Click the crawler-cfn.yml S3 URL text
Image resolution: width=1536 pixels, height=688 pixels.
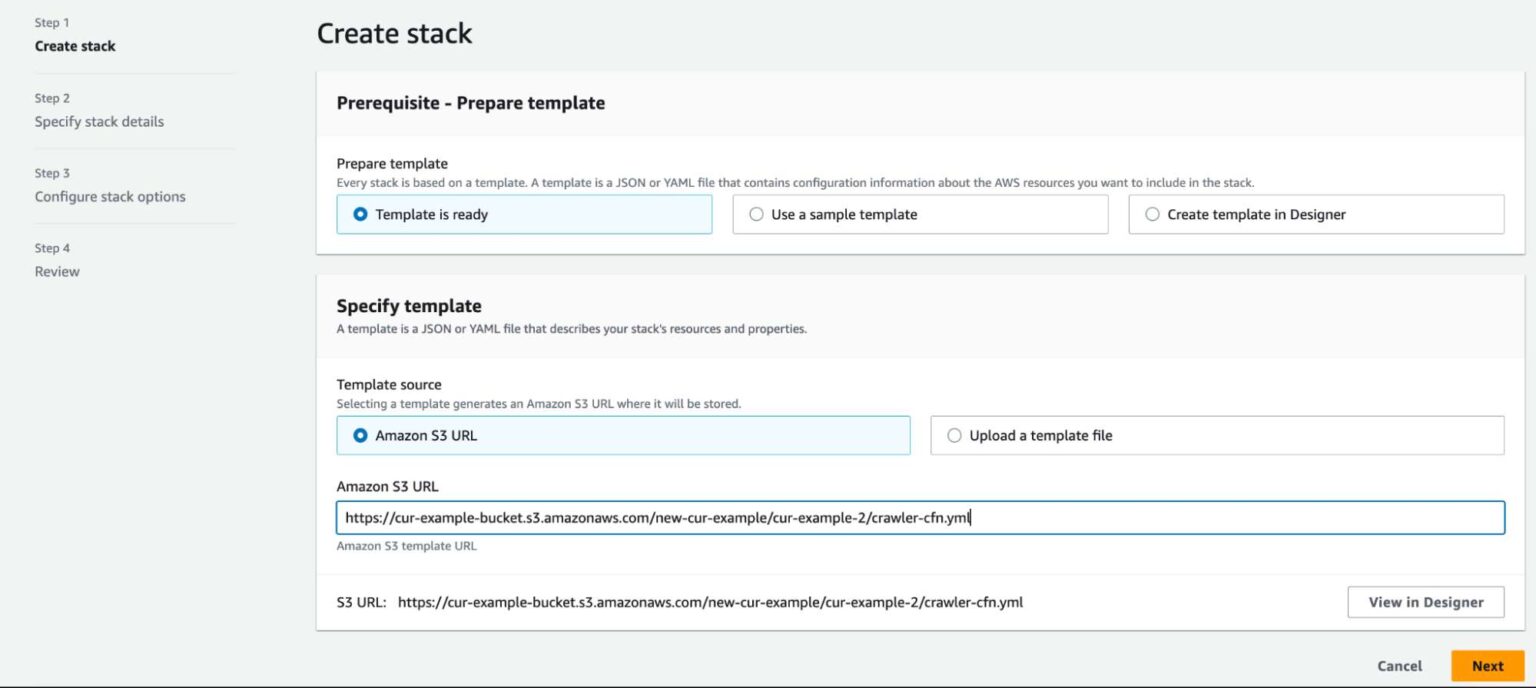tap(710, 602)
